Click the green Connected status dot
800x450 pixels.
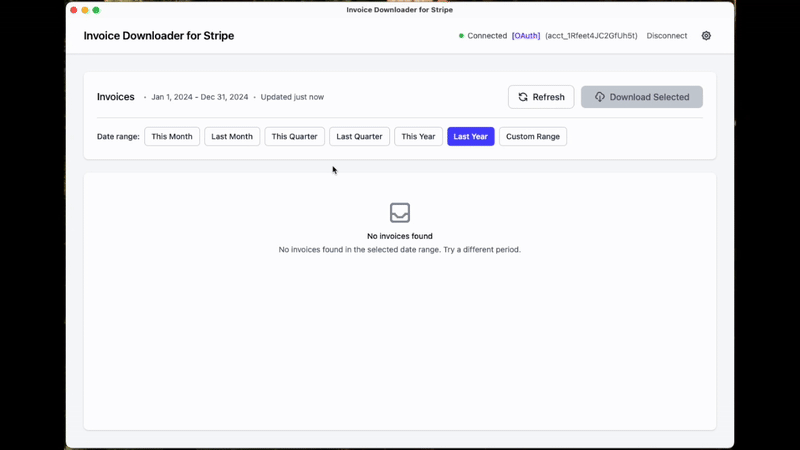[x=461, y=36]
